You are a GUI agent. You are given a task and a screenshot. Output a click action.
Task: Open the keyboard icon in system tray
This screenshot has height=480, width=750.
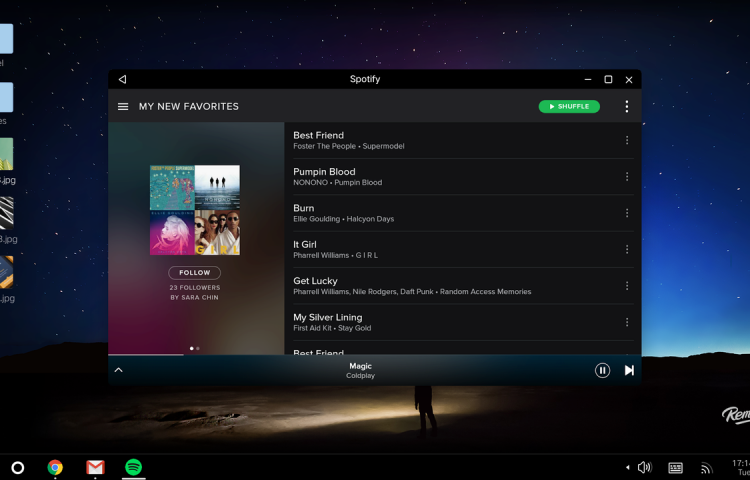676,467
